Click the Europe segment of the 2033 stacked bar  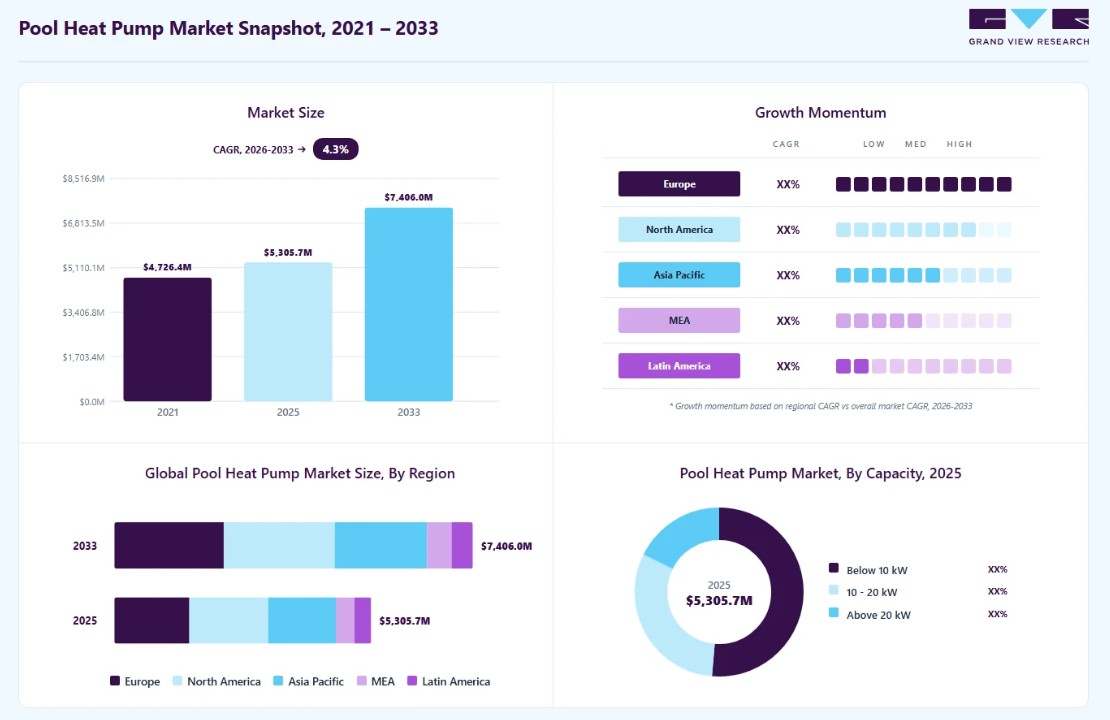169,545
